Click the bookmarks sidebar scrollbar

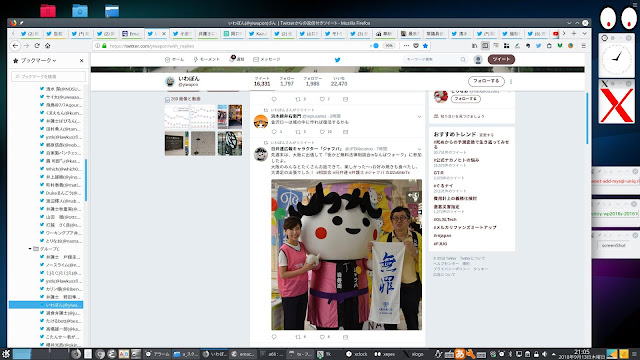(x=86, y=180)
